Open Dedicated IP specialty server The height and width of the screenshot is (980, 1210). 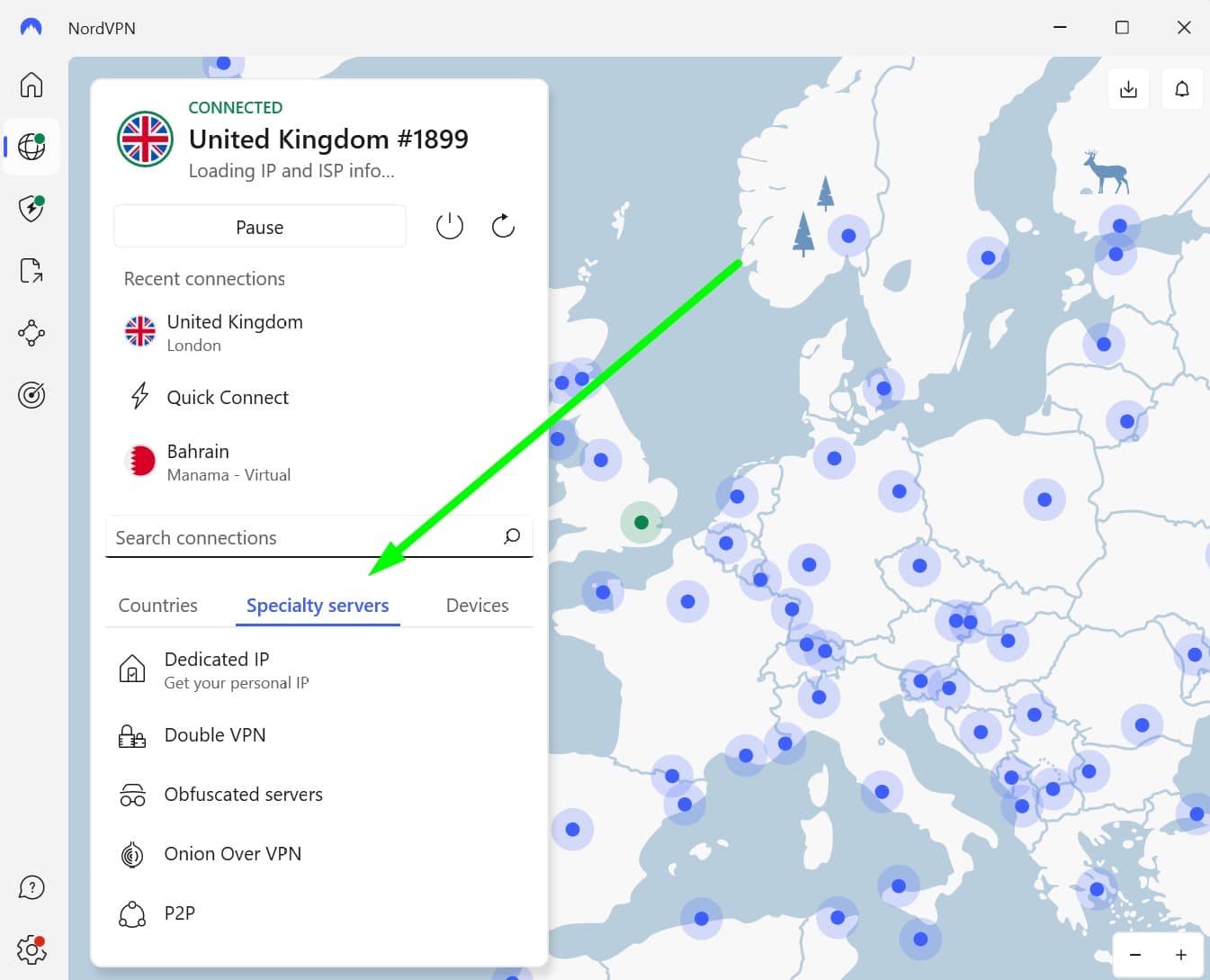tap(319, 670)
